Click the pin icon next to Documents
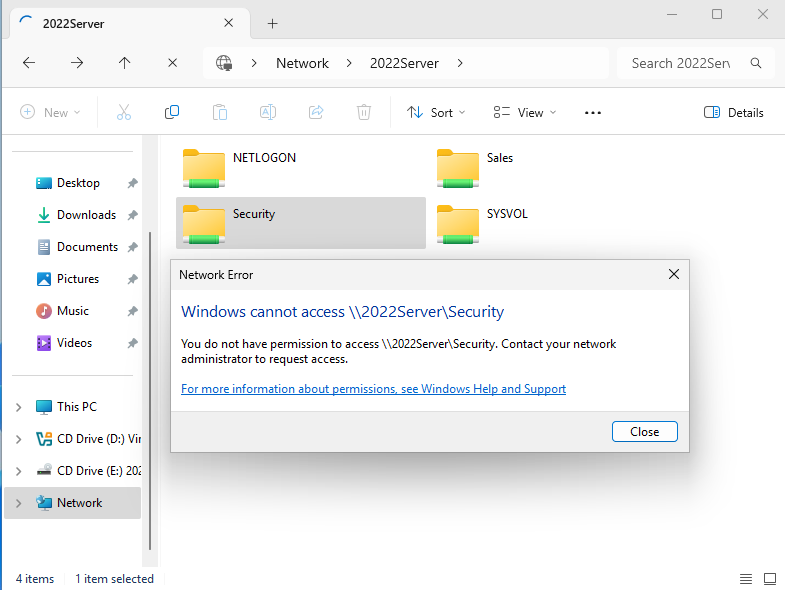Viewport: 785px width, 590px height. [x=132, y=247]
